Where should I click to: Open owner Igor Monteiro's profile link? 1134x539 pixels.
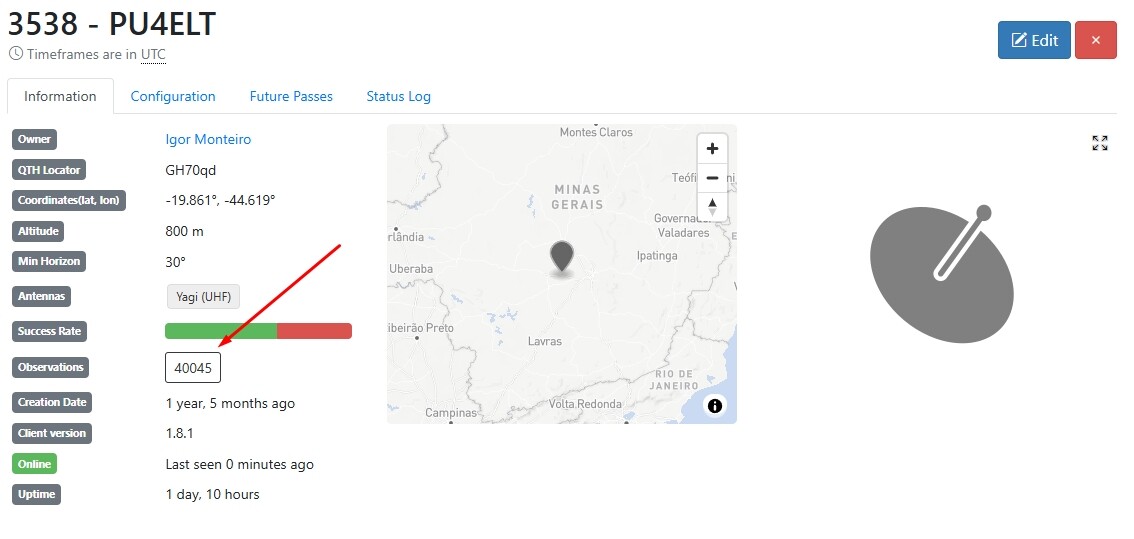click(208, 139)
